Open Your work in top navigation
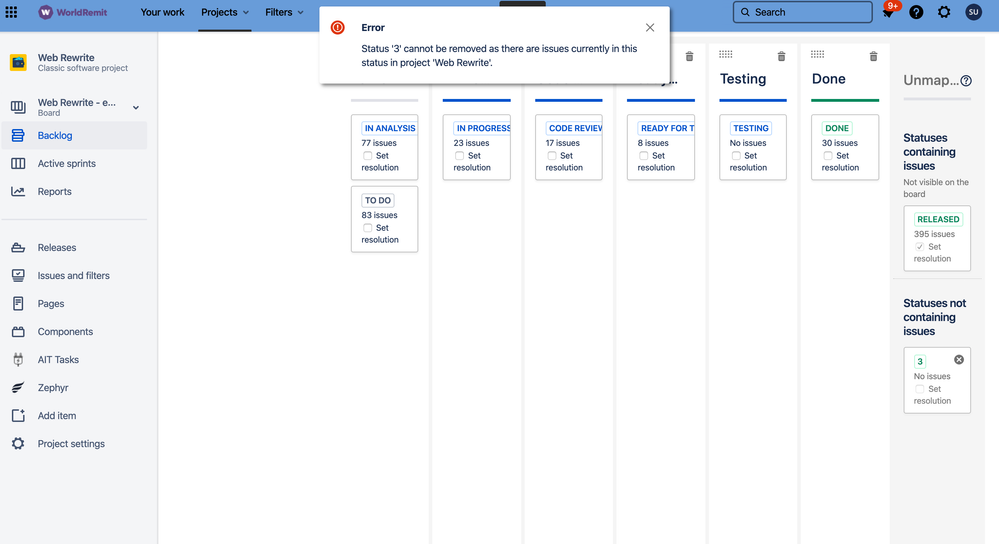999x544 pixels. pyautogui.click(x=162, y=12)
